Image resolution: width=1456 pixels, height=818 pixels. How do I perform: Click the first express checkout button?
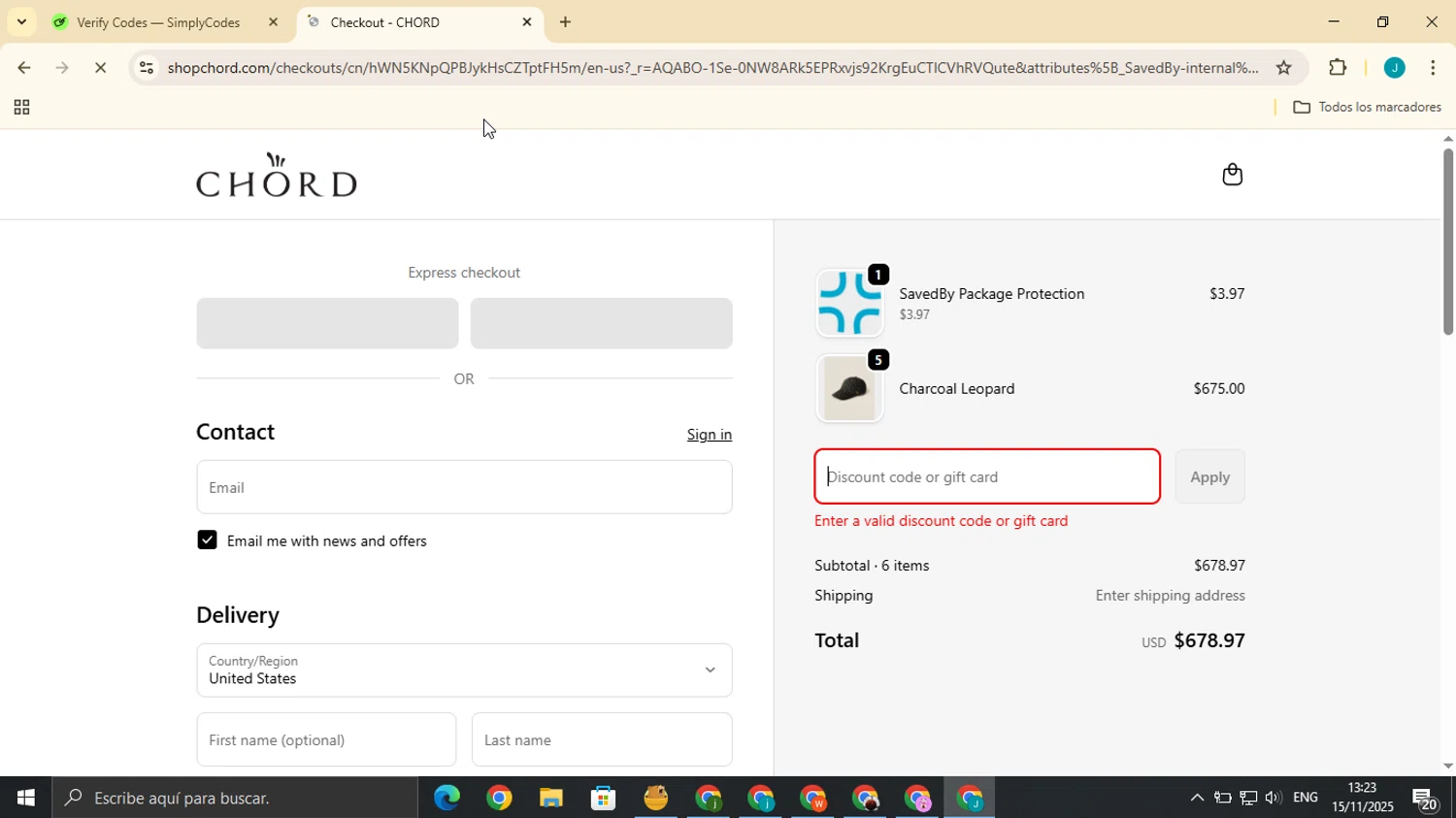[327, 323]
